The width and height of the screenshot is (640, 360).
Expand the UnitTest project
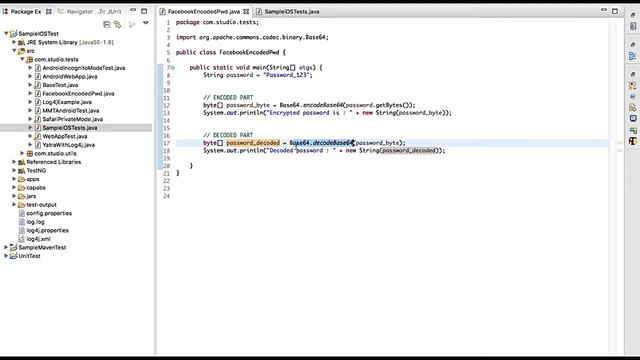pos(6,256)
